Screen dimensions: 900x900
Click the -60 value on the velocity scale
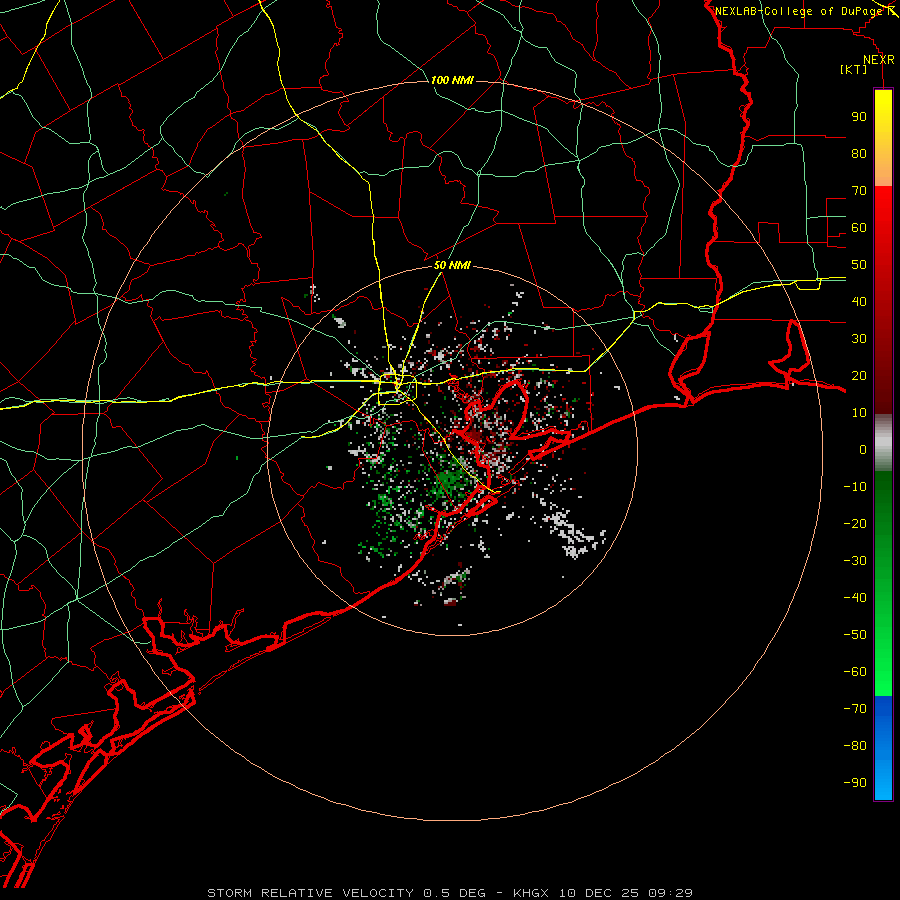(x=855, y=672)
